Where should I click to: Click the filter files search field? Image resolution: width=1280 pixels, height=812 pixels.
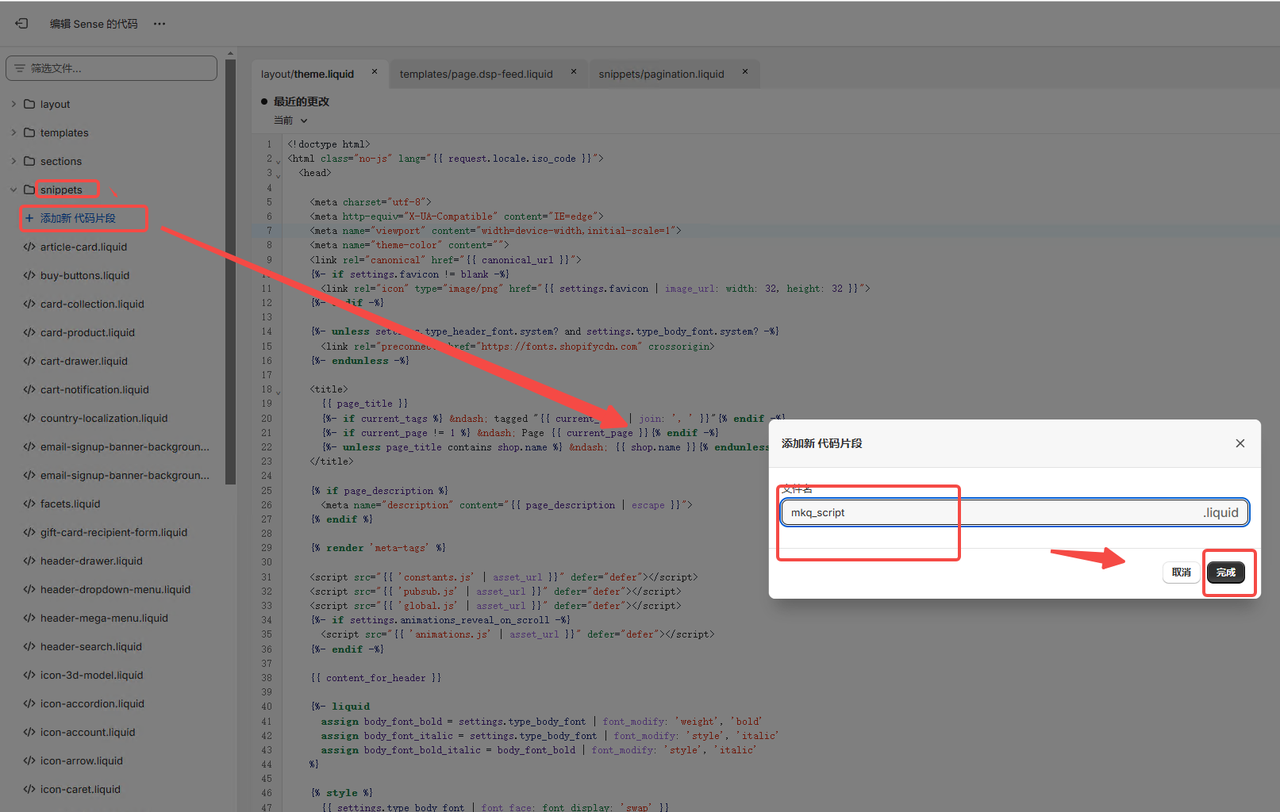pos(111,68)
